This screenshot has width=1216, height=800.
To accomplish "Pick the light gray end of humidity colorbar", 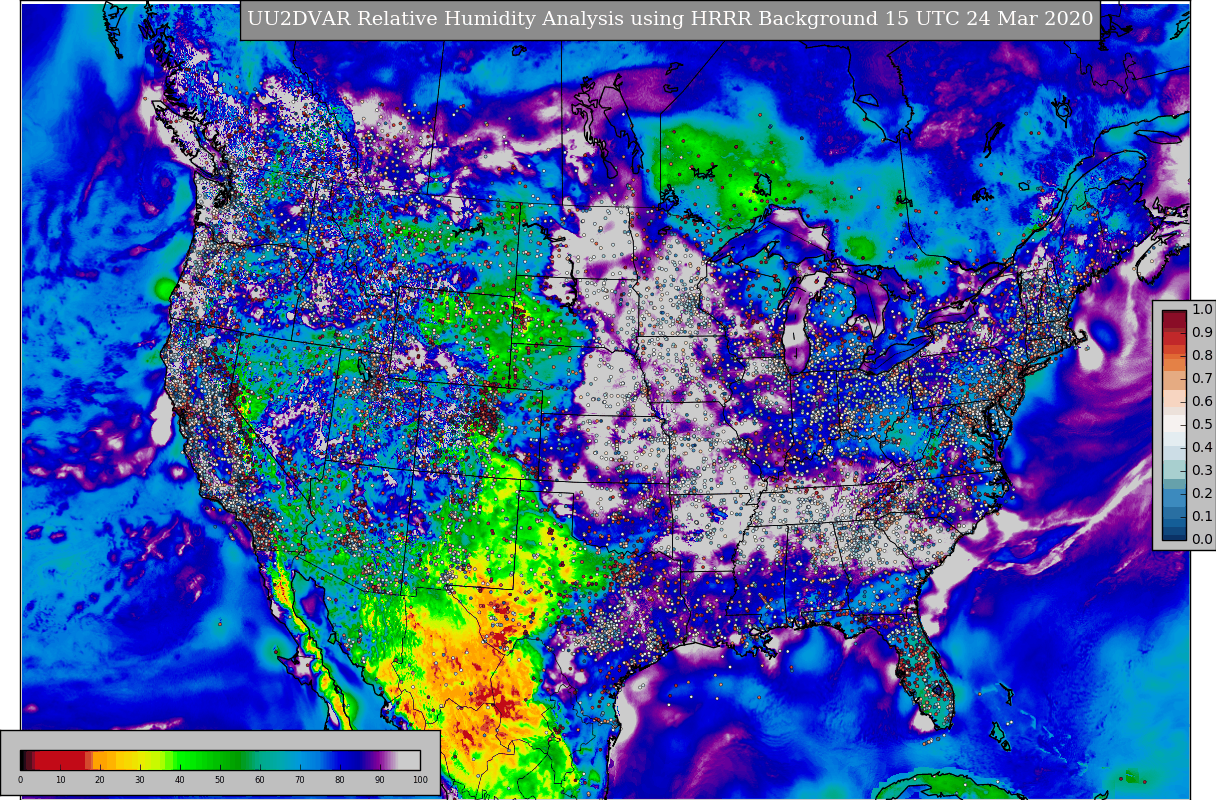I will click(410, 760).
